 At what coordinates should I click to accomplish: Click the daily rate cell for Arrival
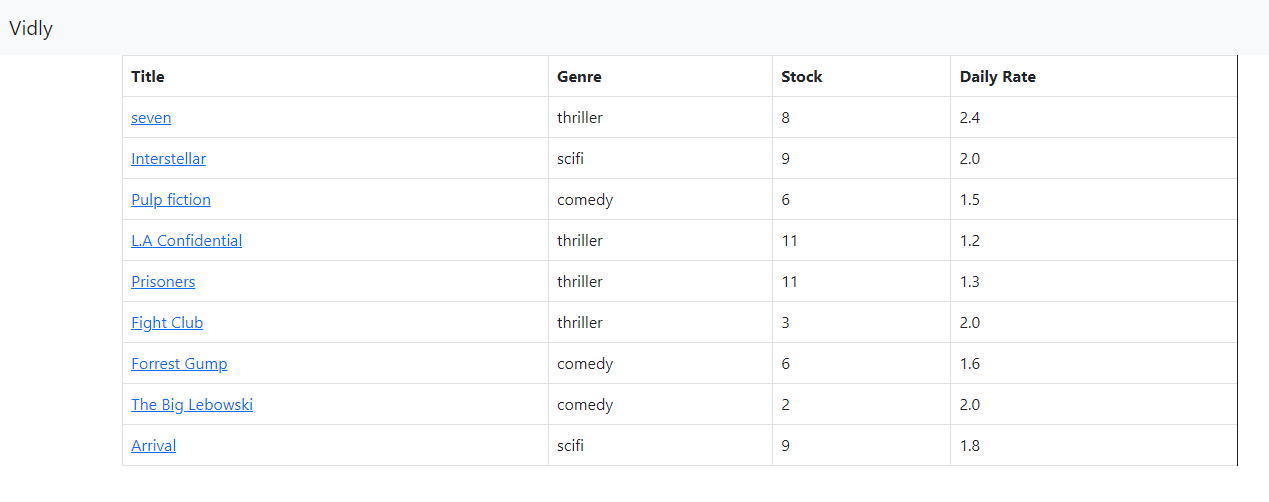(x=970, y=446)
